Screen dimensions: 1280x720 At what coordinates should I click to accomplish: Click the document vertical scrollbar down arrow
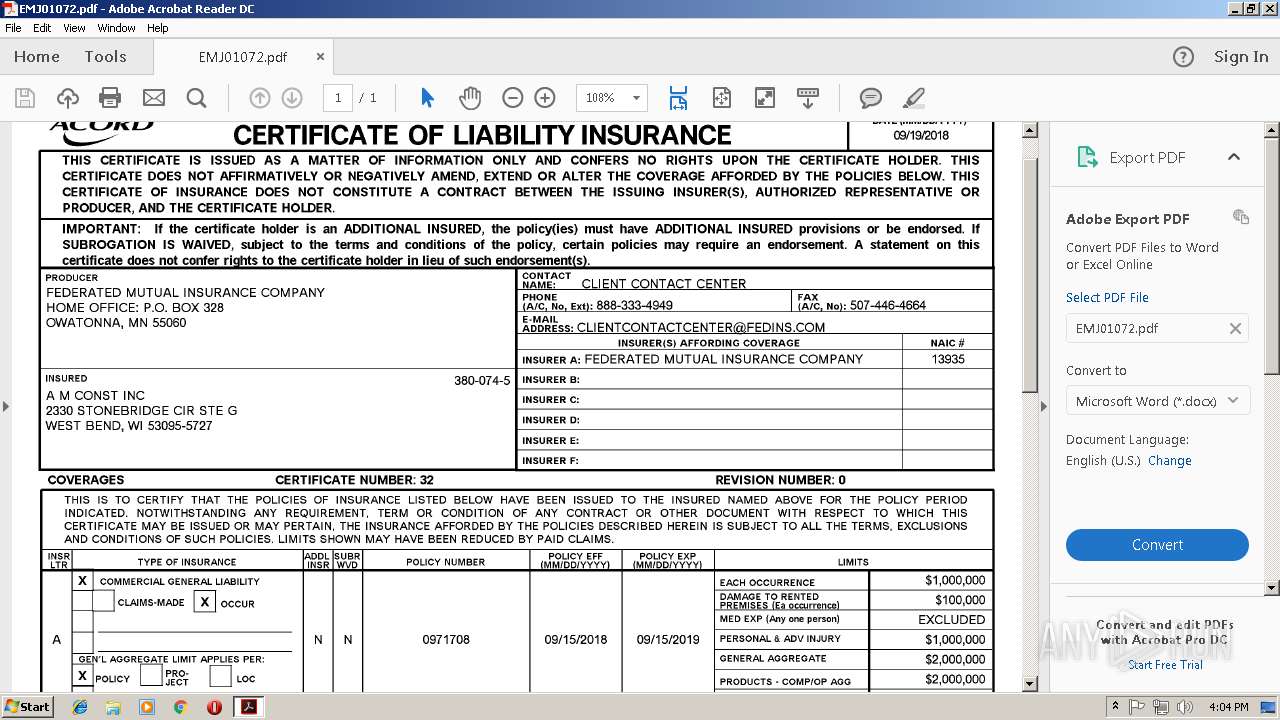[1030, 684]
